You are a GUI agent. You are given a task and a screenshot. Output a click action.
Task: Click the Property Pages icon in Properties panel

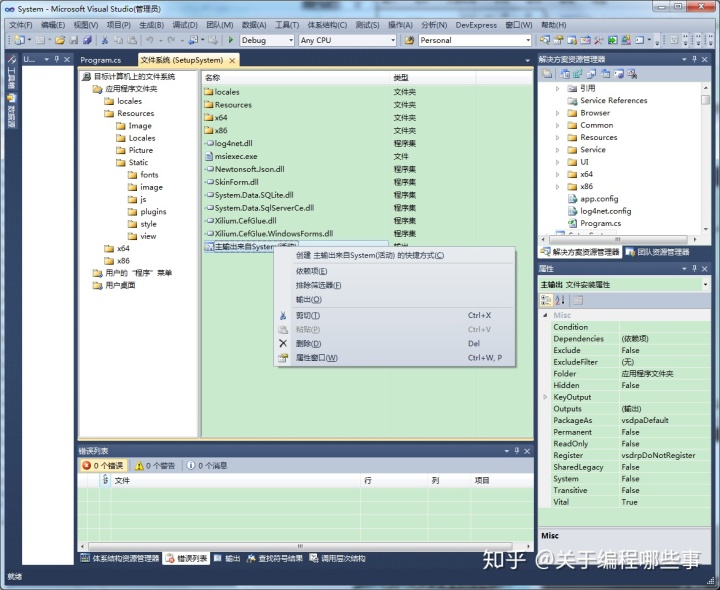coord(578,300)
